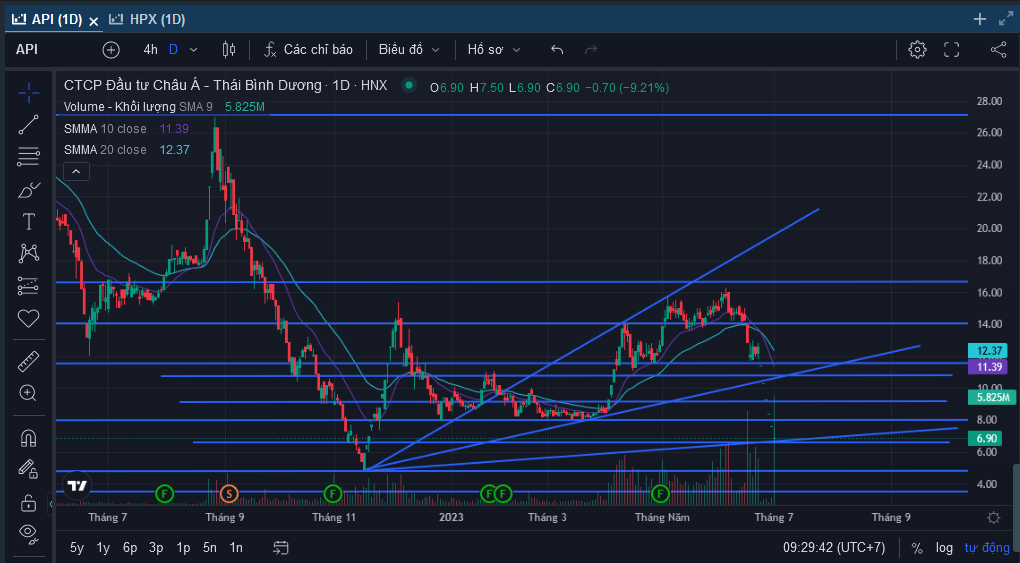Expand the Hồ sơ dropdown
This screenshot has height=563, width=1020.
coord(494,49)
